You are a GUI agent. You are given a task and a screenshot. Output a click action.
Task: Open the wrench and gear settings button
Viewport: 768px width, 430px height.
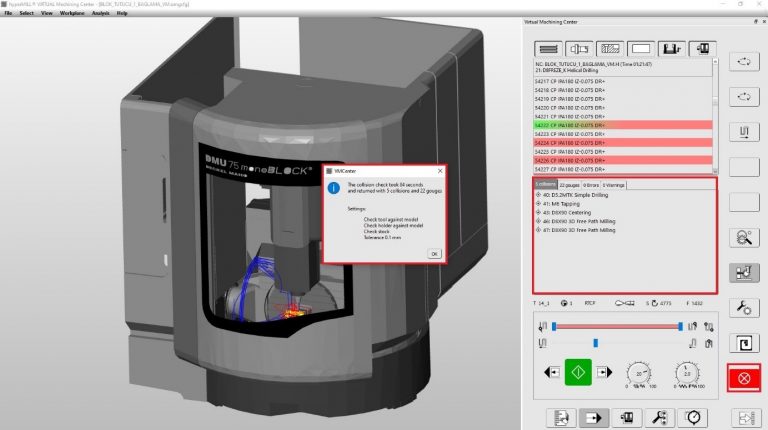[743, 307]
